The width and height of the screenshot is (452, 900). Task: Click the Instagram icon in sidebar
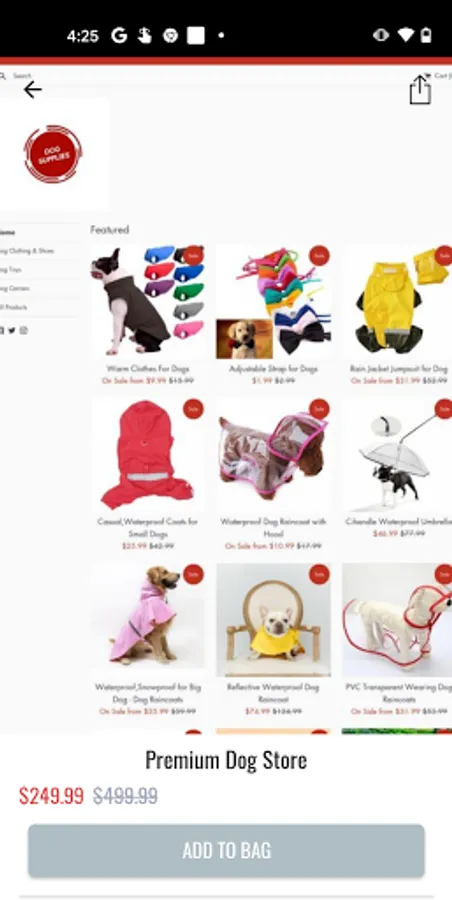pyautogui.click(x=24, y=330)
